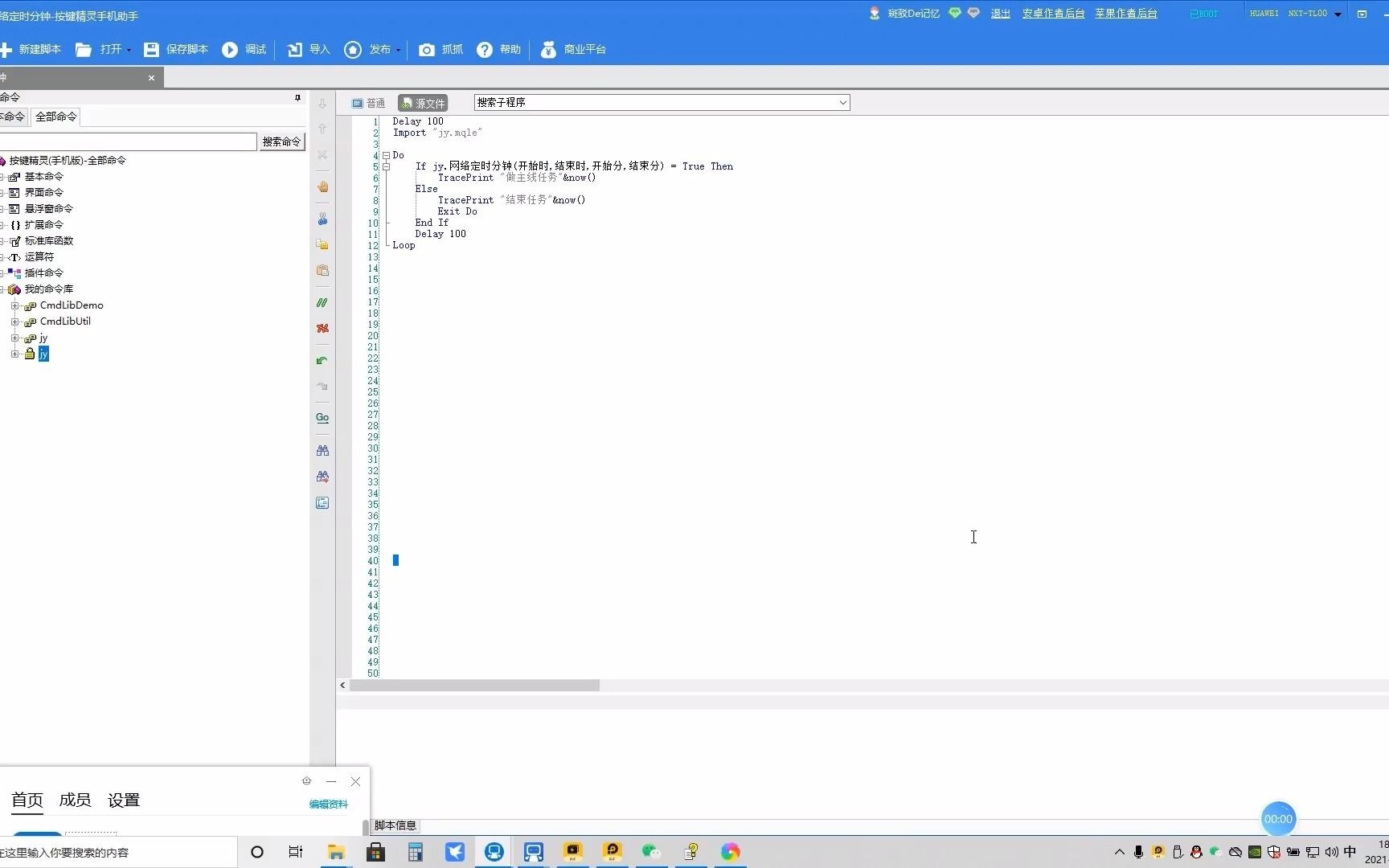Open the 抓抓 capture camera tool
This screenshot has width=1389, height=868.
pyautogui.click(x=427, y=50)
